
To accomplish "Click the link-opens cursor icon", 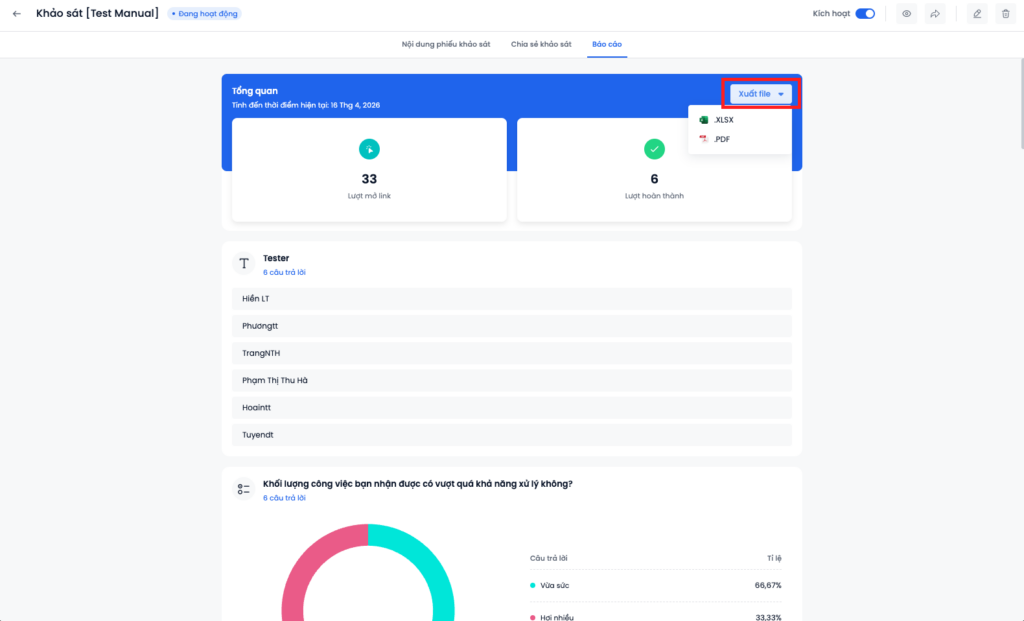I will click(369, 149).
